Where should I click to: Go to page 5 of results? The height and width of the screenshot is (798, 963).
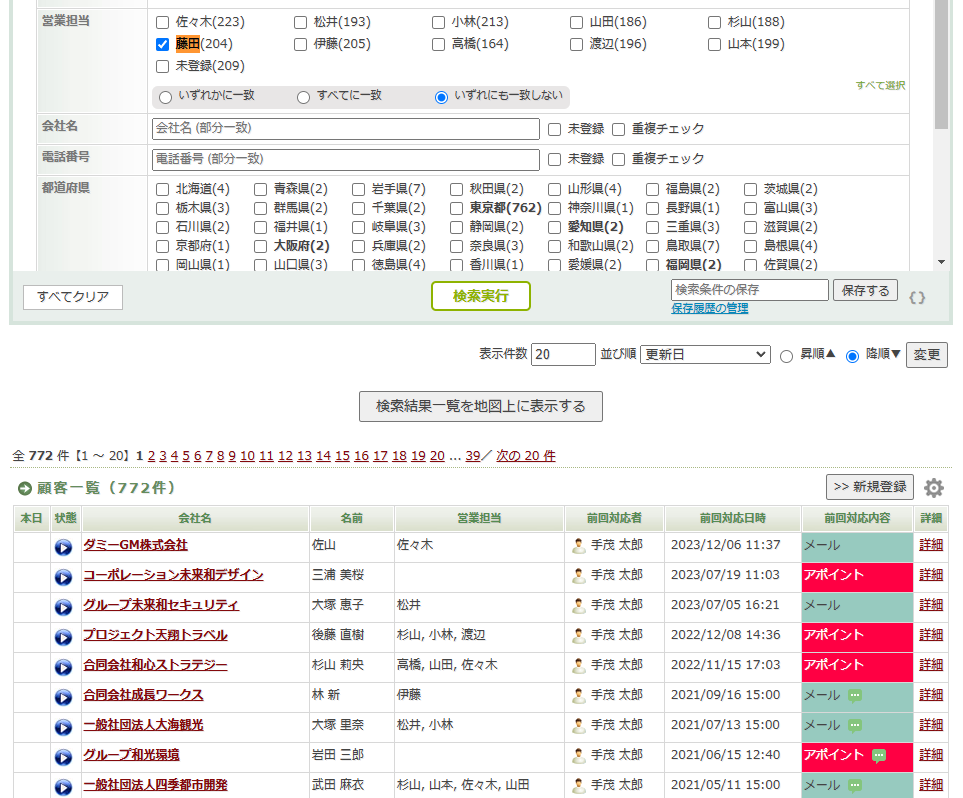[x=186, y=456]
